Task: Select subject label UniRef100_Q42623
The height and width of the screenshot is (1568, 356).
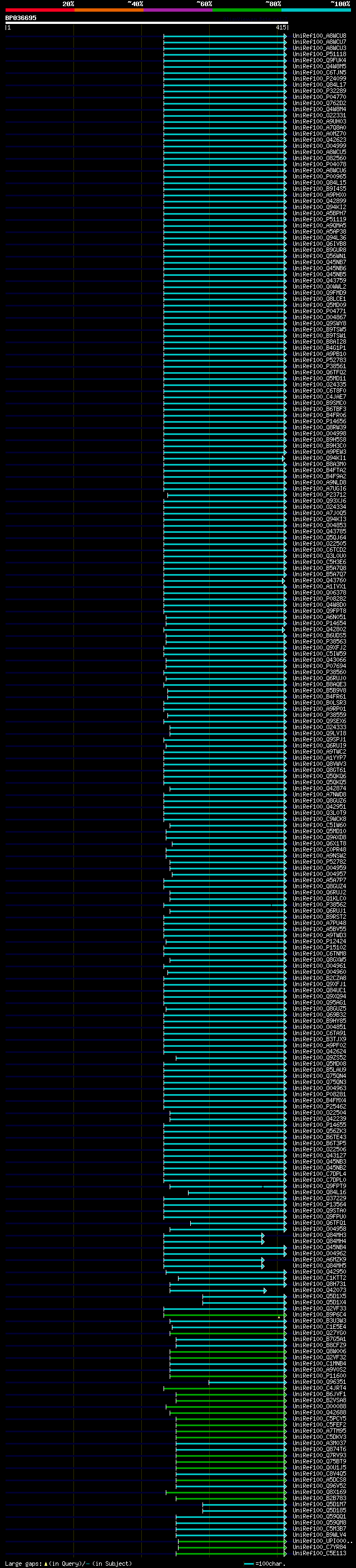Action: pyautogui.click(x=319, y=140)
